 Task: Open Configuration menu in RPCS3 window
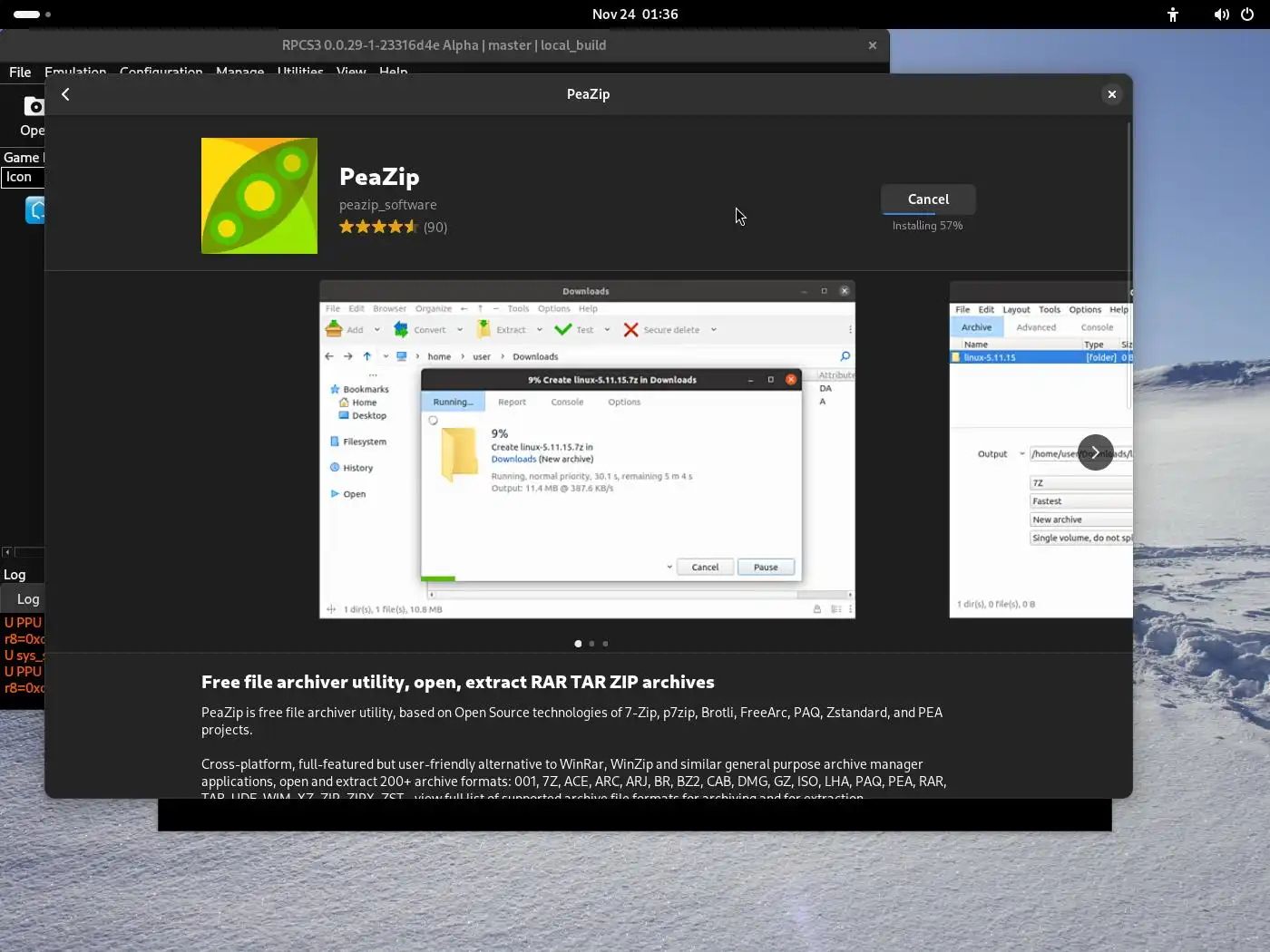161,72
